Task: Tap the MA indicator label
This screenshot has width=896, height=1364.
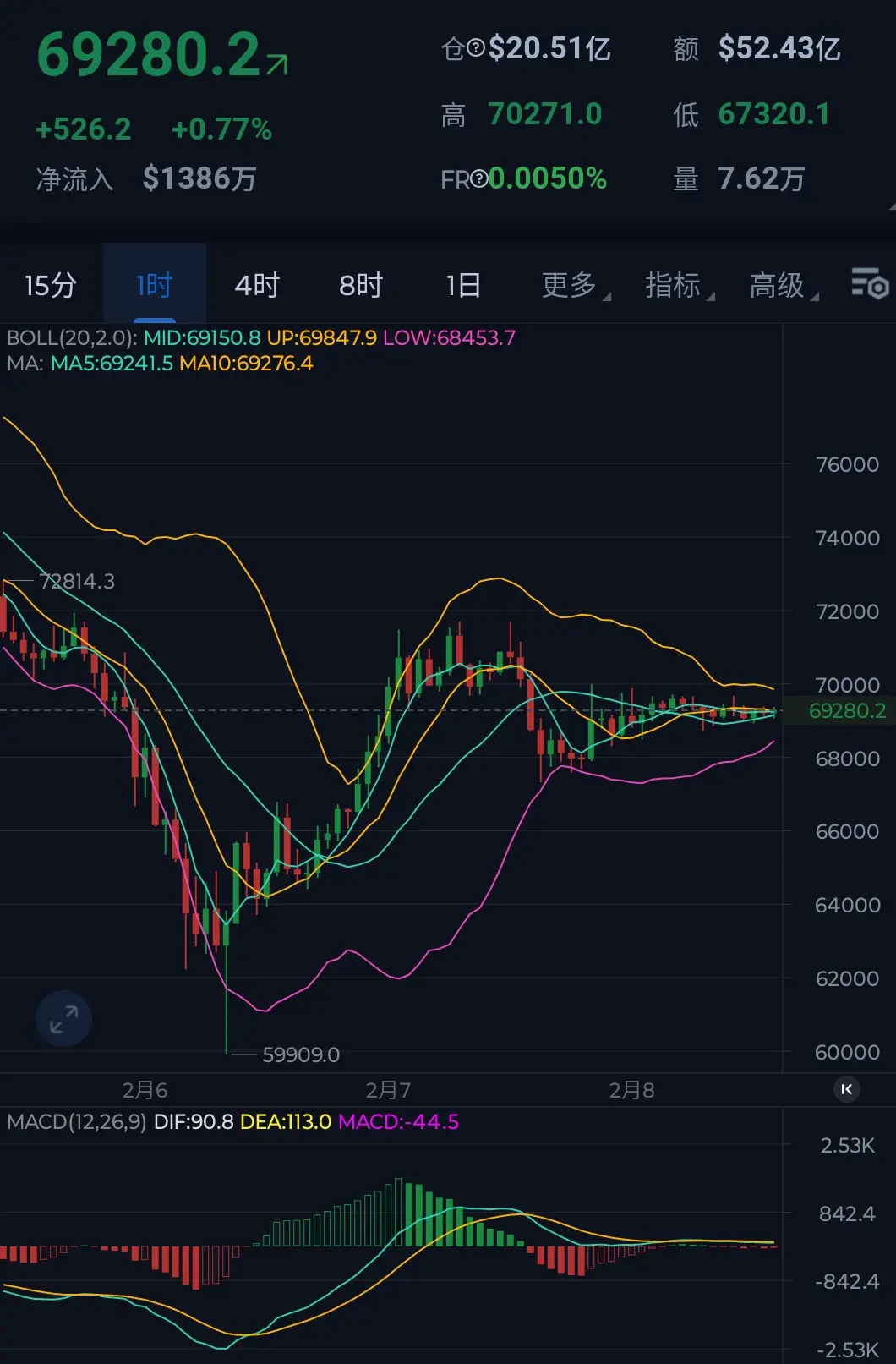Action: tap(25, 364)
